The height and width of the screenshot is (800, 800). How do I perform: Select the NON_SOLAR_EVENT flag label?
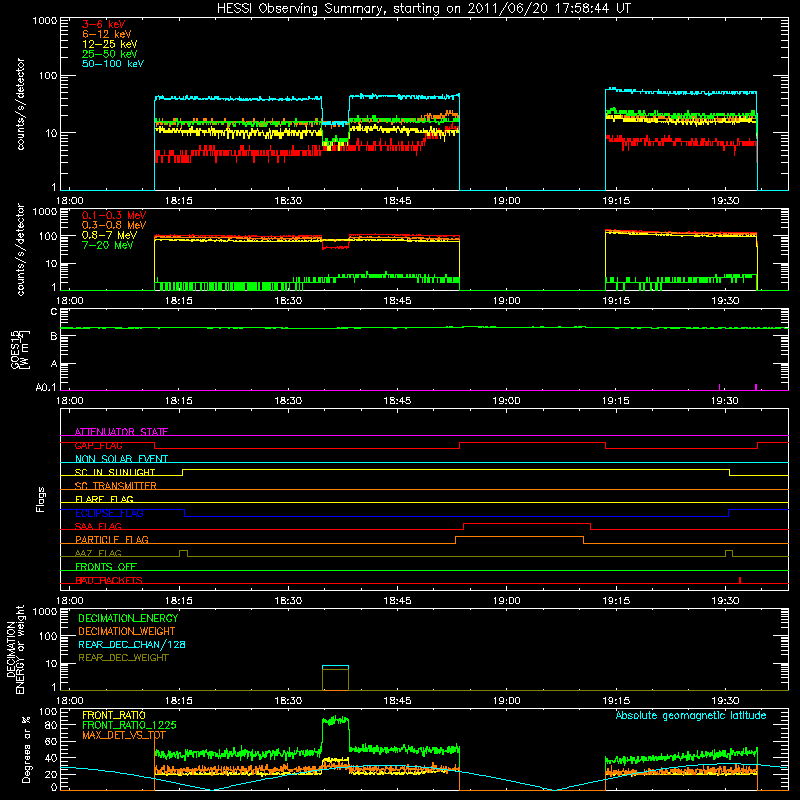pos(121,459)
